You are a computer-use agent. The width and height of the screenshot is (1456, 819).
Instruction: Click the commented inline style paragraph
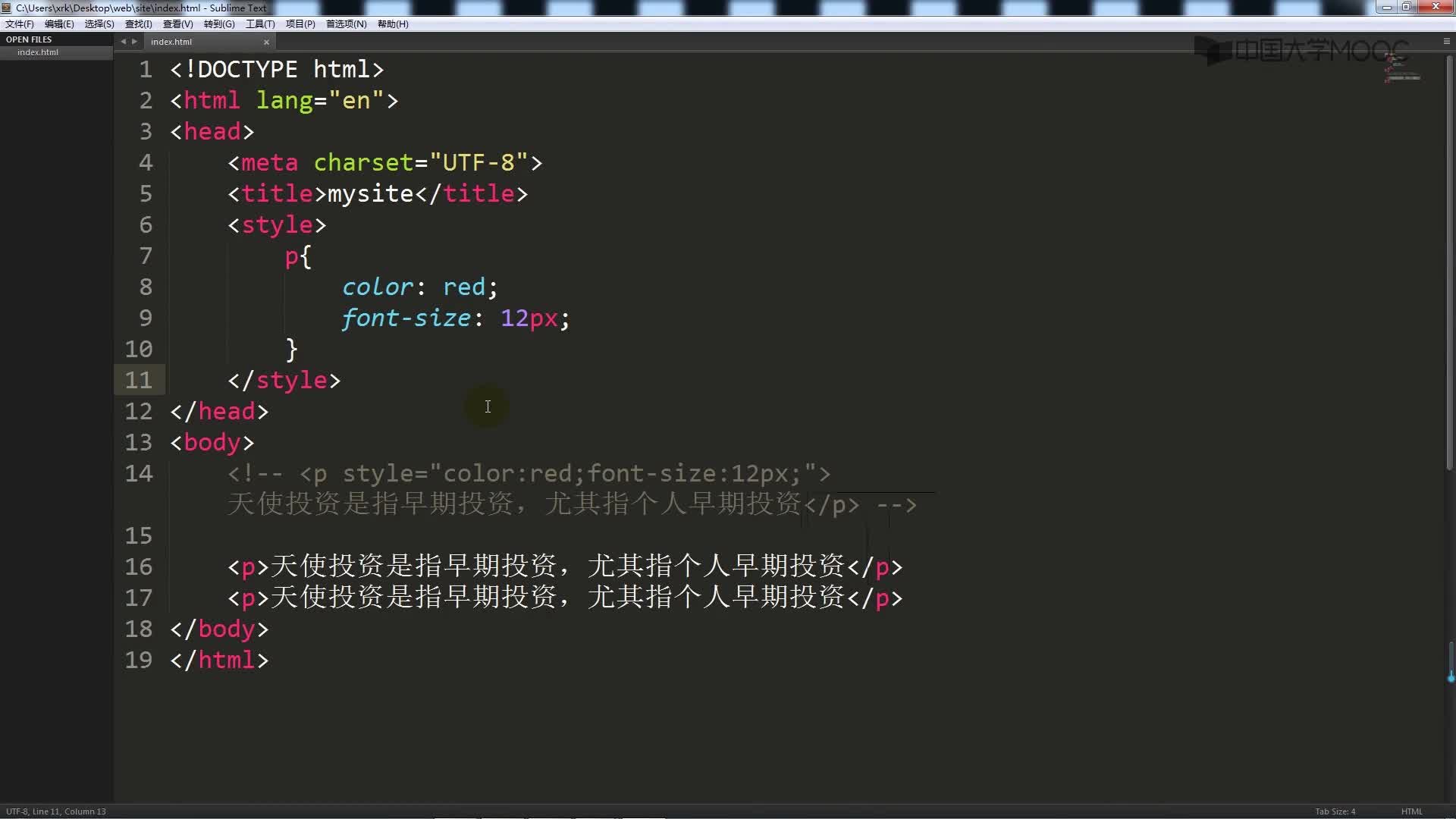tap(573, 488)
